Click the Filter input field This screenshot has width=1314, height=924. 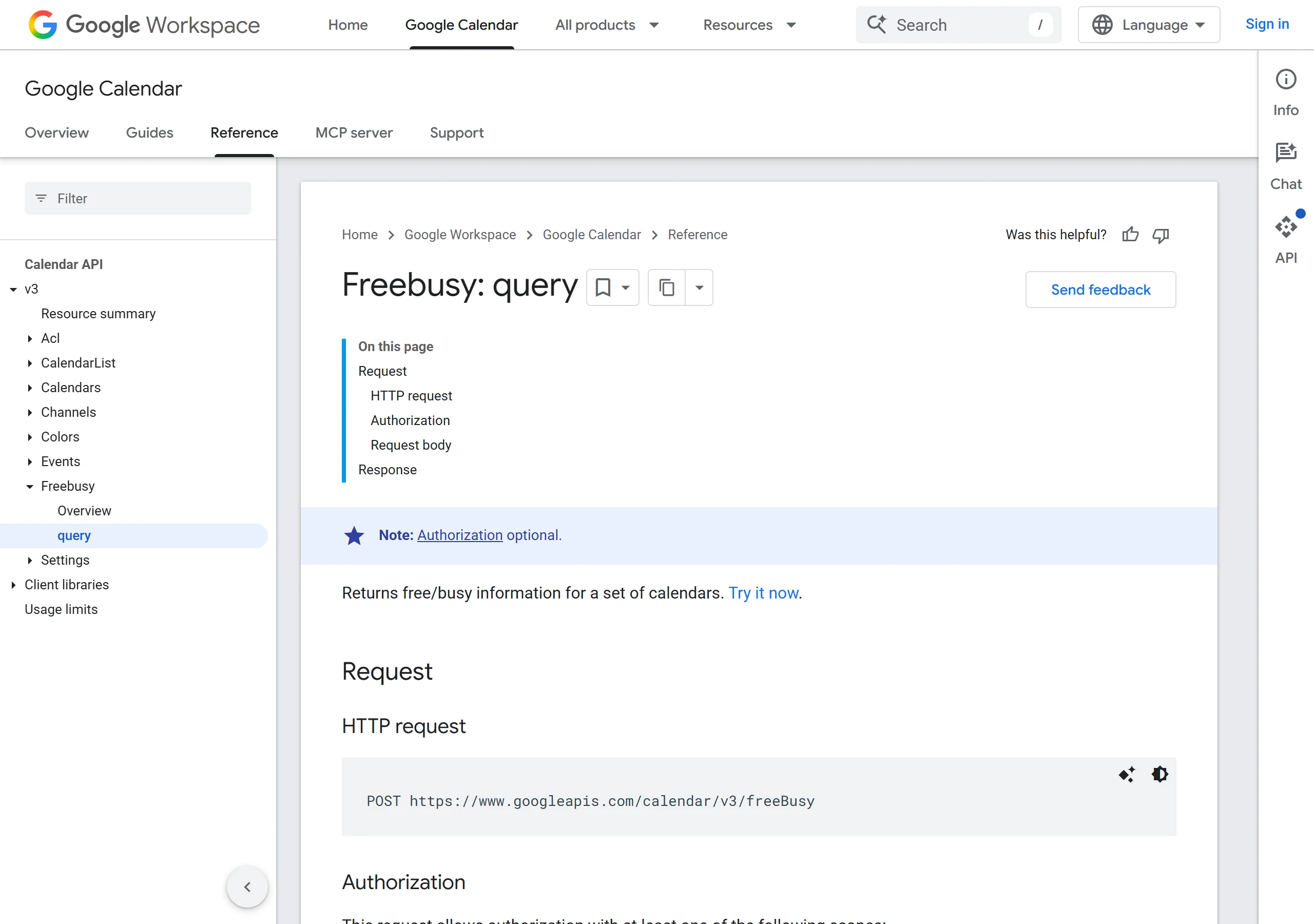coord(138,198)
